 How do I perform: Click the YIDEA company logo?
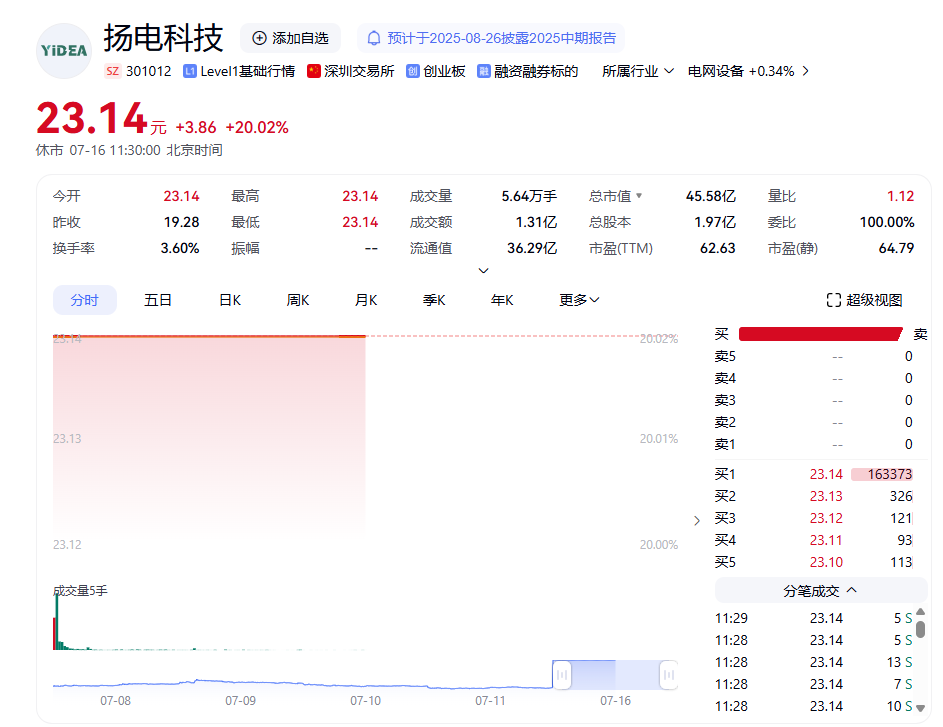click(64, 50)
